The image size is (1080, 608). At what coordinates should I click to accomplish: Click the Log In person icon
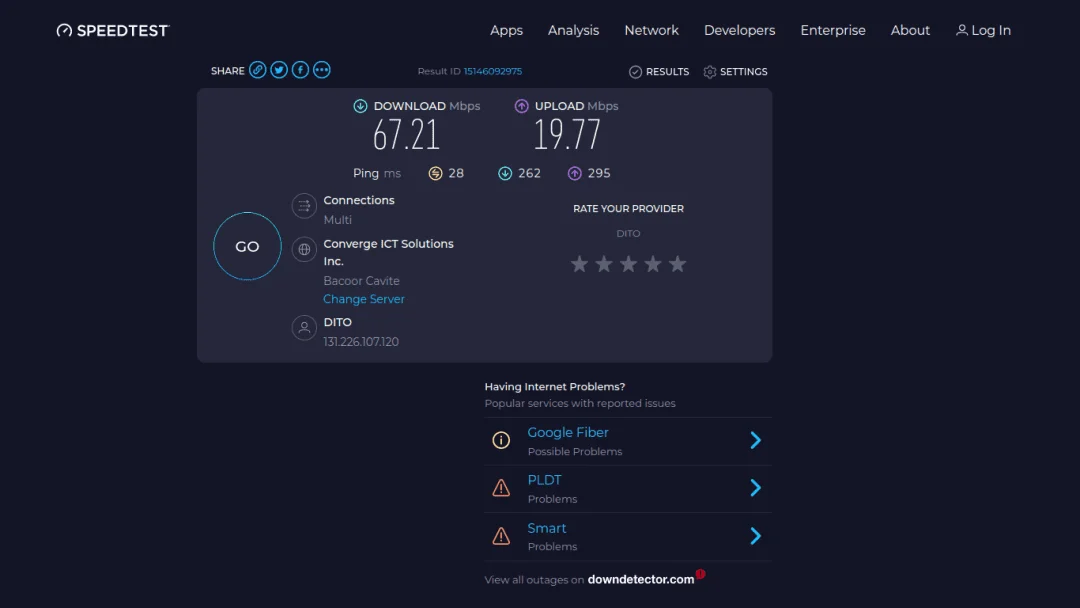coord(962,30)
